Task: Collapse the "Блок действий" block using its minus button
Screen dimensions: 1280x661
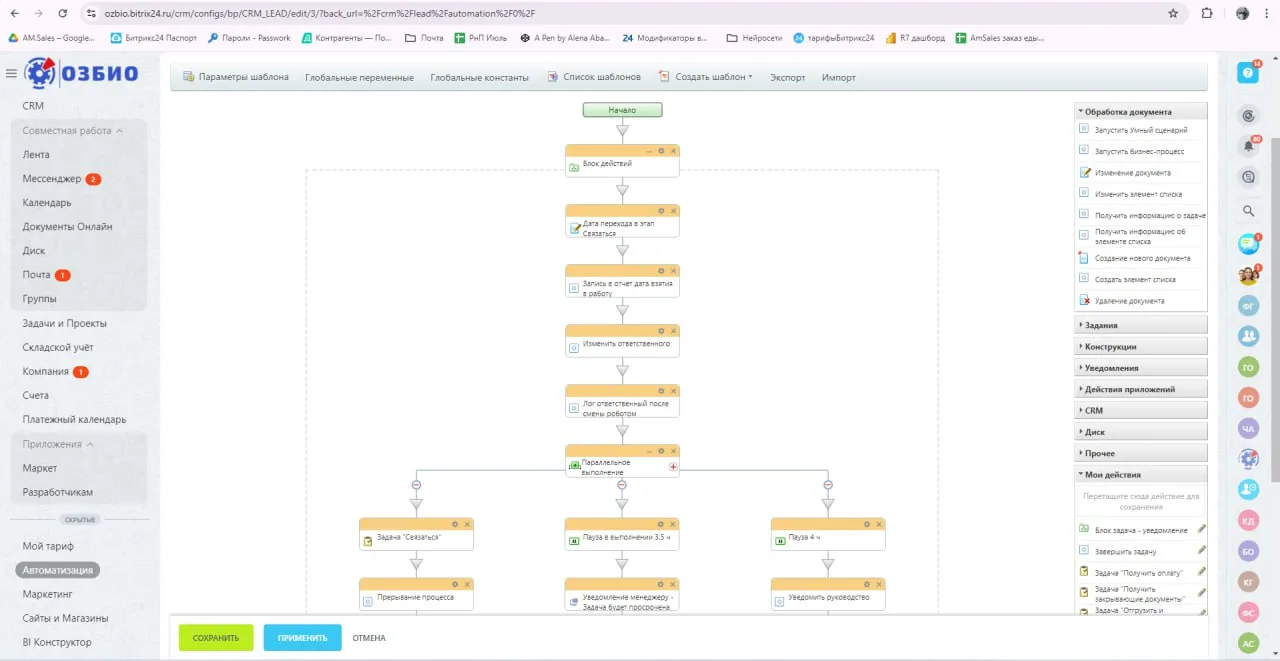Action: pyautogui.click(x=649, y=151)
